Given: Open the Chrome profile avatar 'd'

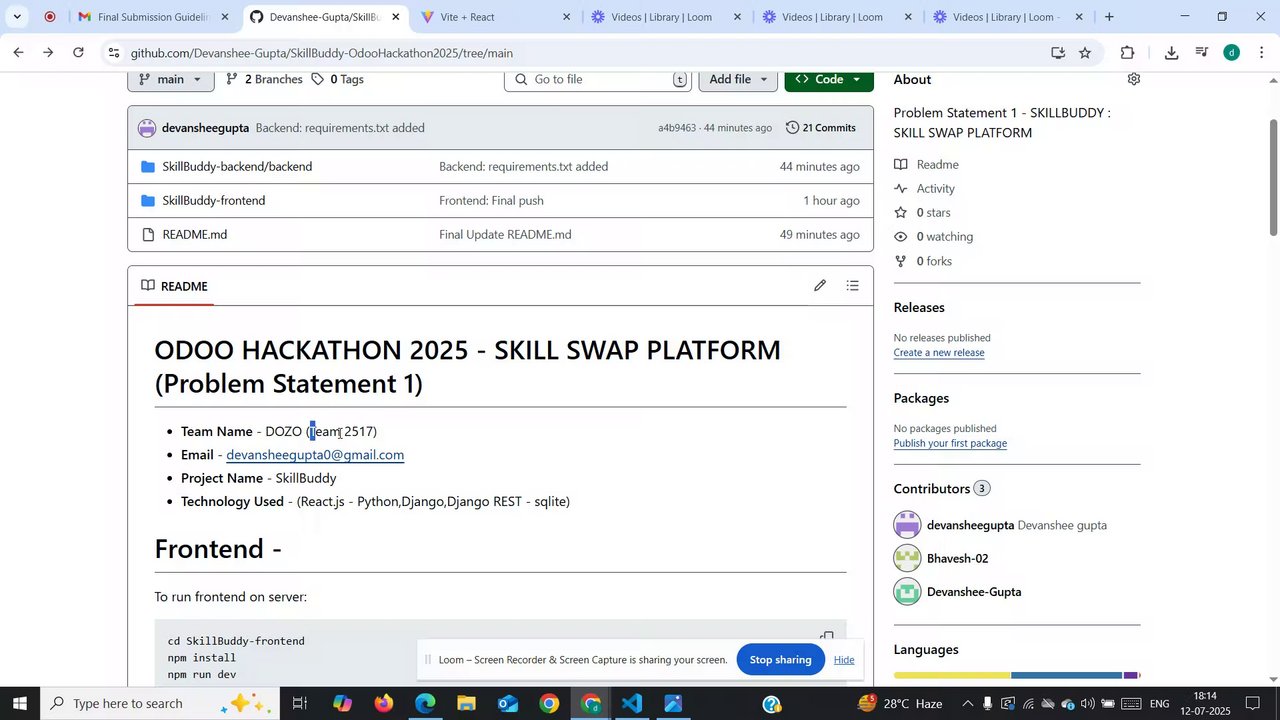Looking at the screenshot, I should (1232, 53).
